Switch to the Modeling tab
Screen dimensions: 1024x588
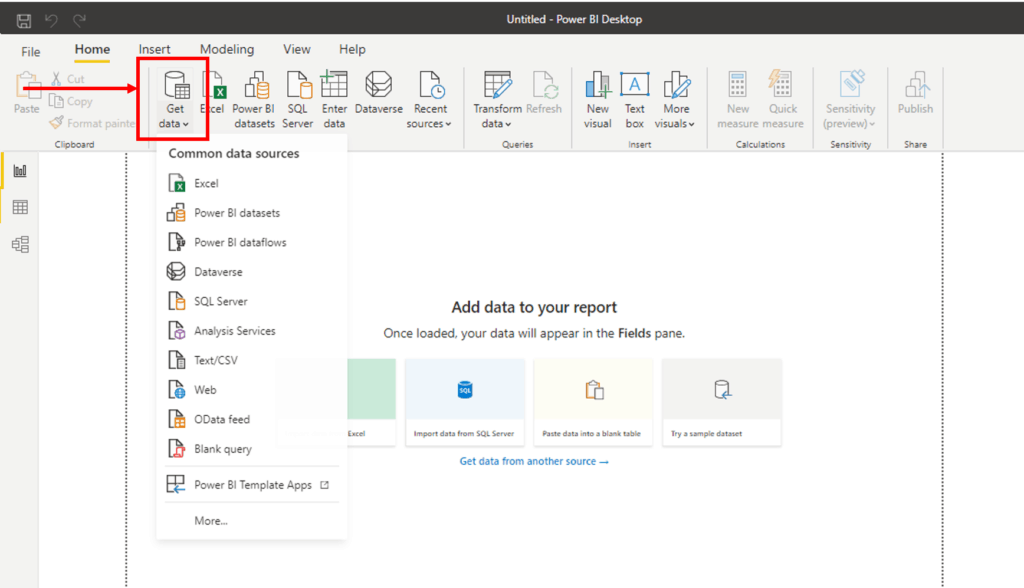(227, 50)
